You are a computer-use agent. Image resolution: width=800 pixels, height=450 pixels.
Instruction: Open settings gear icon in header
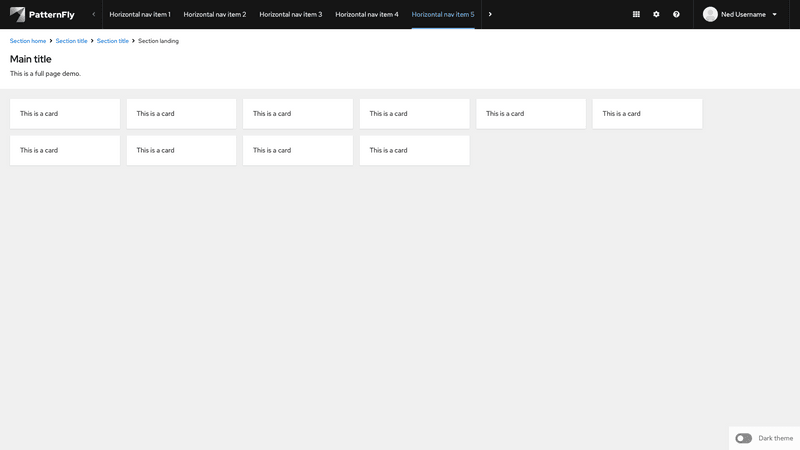tap(656, 14)
